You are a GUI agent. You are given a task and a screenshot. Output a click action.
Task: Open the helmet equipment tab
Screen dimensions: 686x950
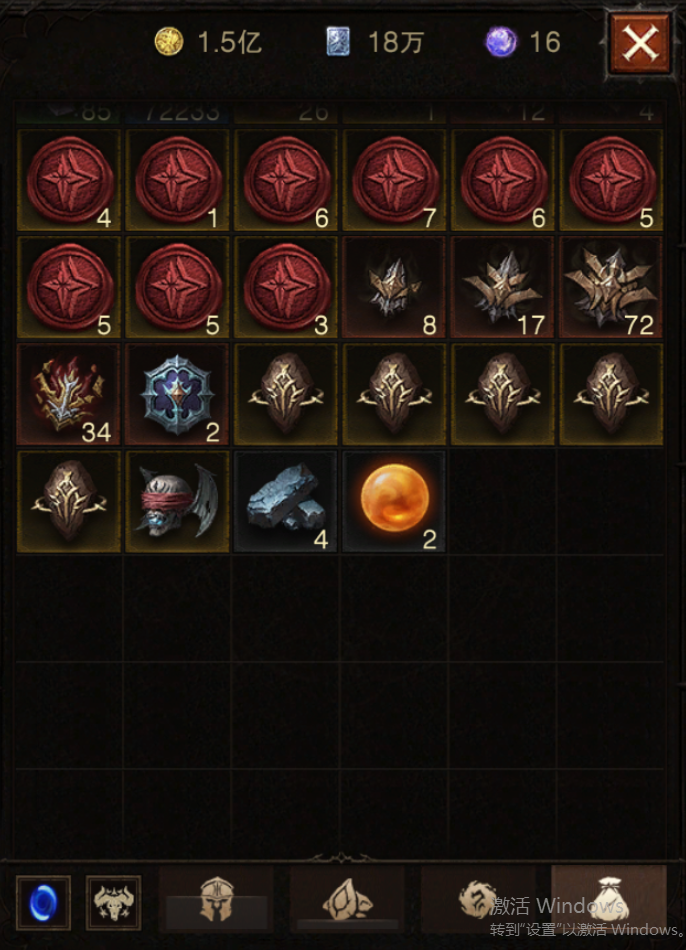point(216,900)
